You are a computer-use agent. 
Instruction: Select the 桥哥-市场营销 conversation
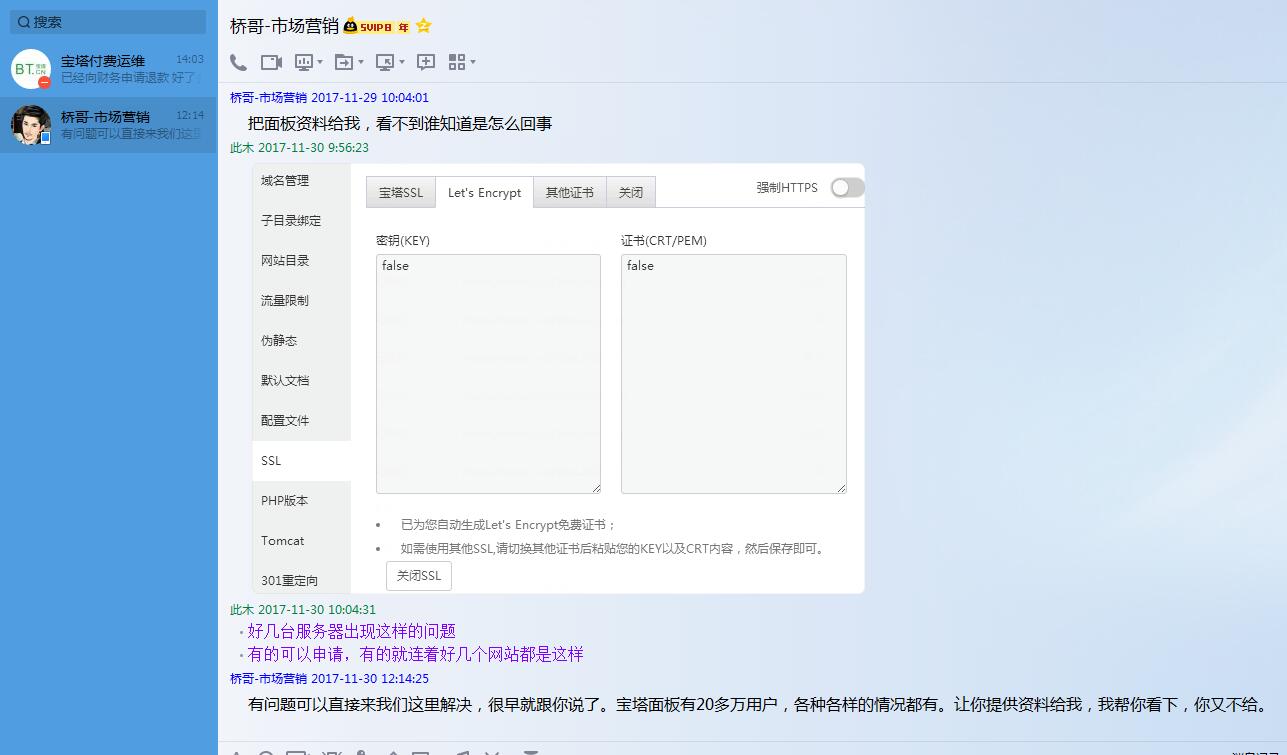(108, 125)
